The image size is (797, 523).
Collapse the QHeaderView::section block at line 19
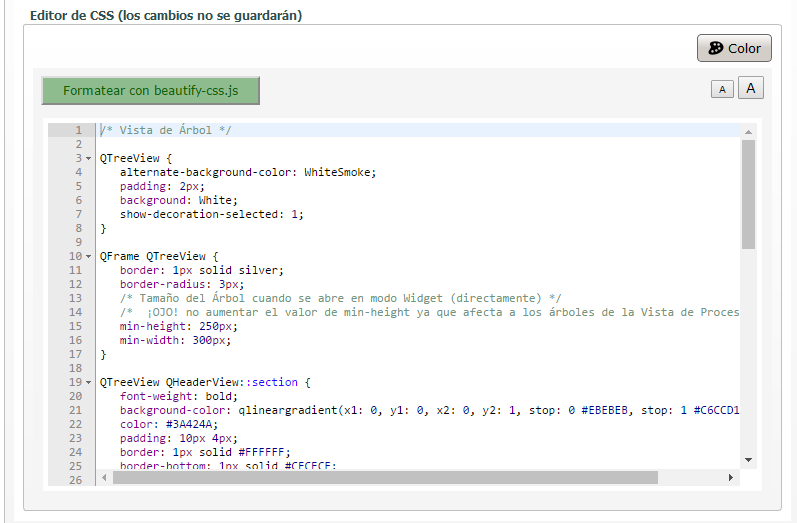88,382
